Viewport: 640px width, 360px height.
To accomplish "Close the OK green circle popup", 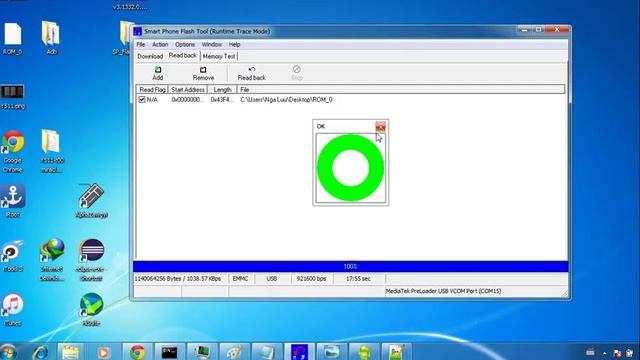I will (380, 127).
